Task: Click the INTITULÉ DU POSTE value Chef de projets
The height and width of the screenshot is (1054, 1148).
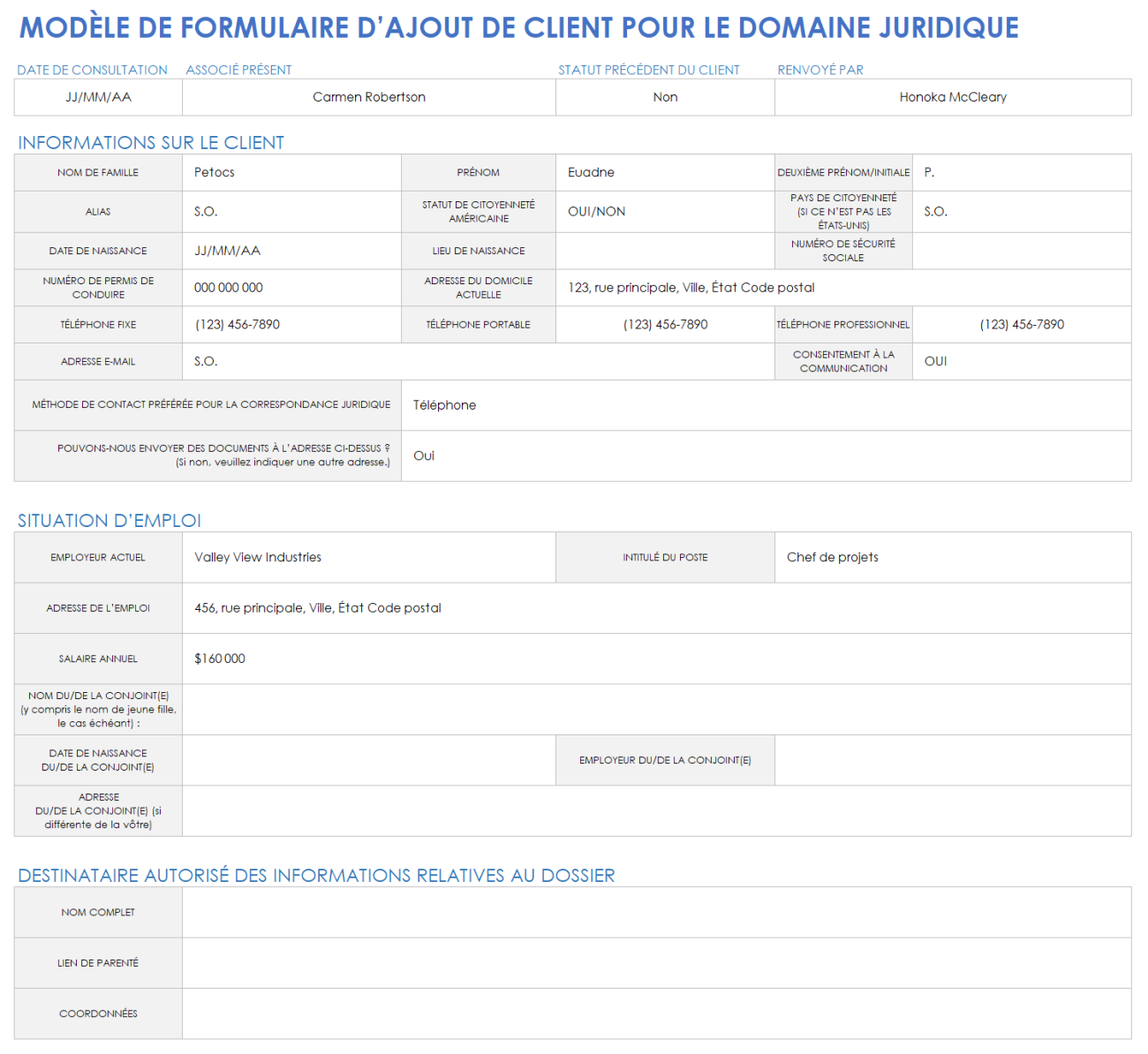Action: point(952,557)
